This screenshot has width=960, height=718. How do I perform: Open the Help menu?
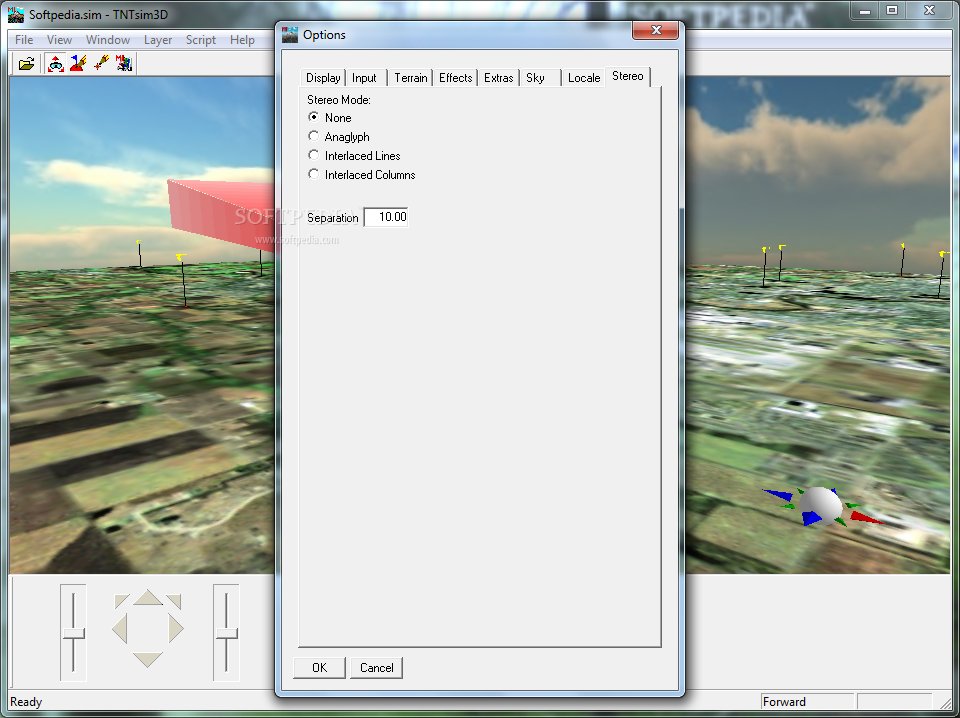pos(242,40)
